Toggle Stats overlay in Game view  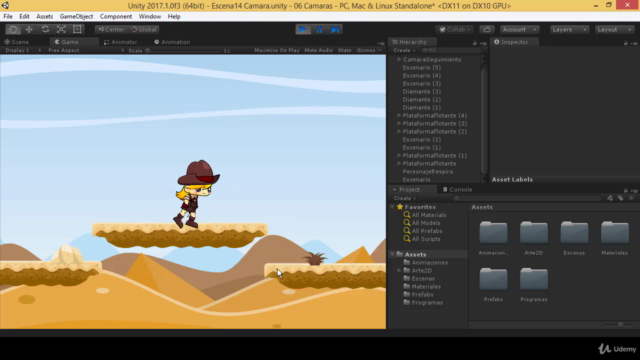tap(344, 50)
